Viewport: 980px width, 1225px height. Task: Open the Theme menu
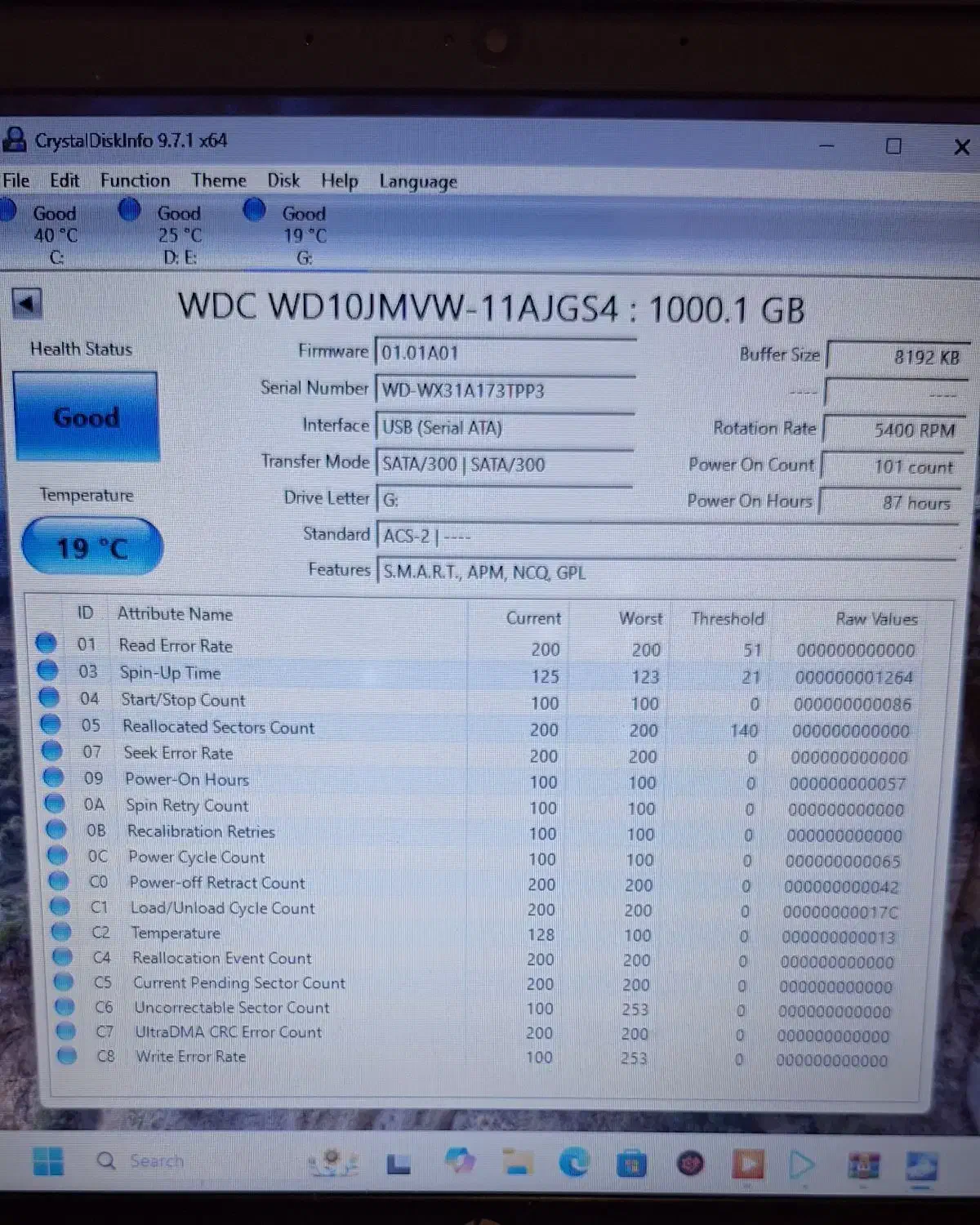[x=219, y=180]
